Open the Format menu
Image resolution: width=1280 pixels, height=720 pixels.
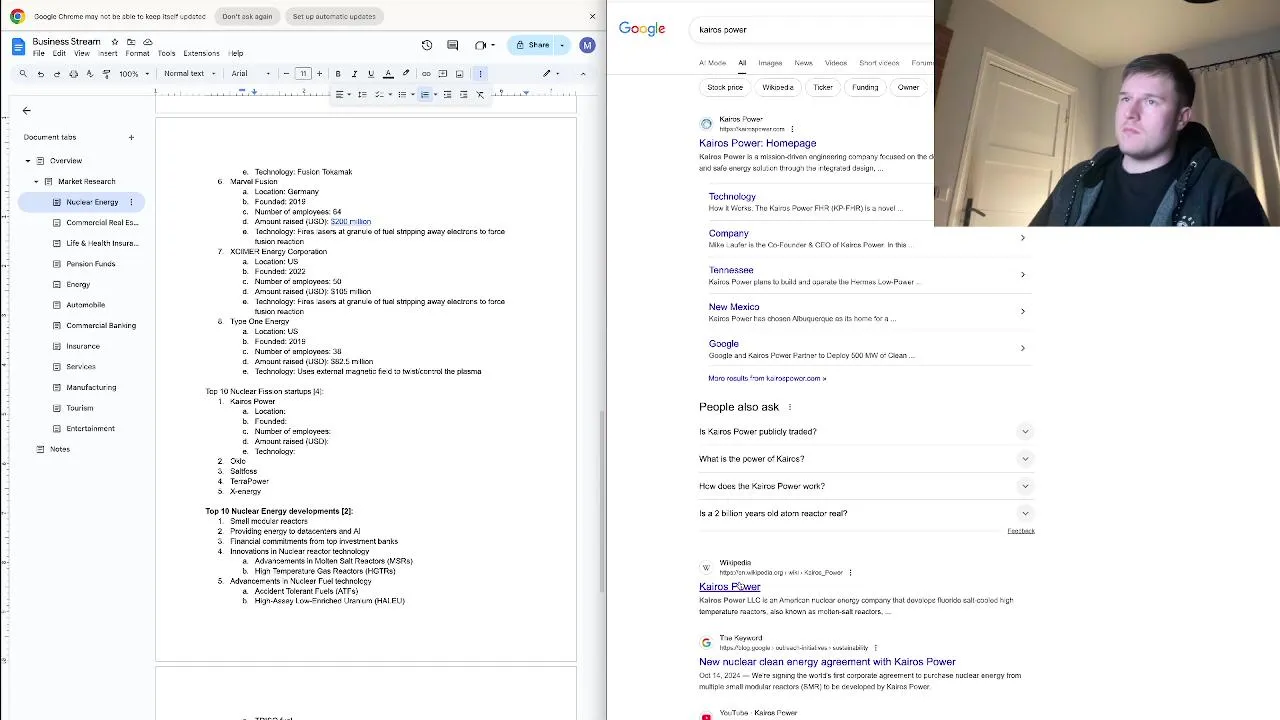tap(137, 54)
